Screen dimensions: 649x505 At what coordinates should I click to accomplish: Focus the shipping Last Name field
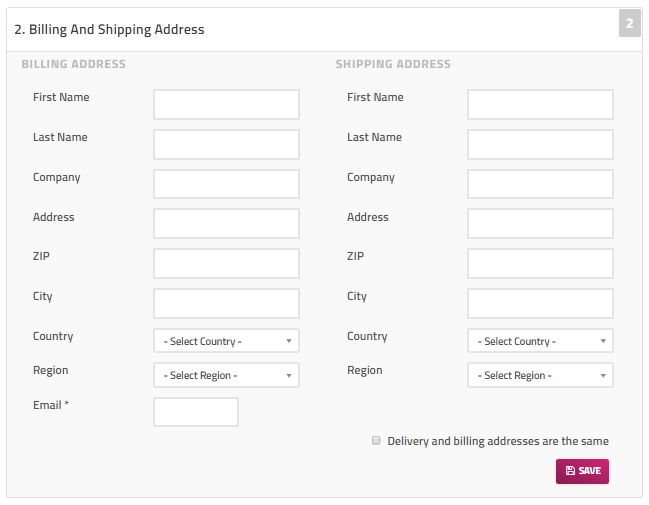540,144
